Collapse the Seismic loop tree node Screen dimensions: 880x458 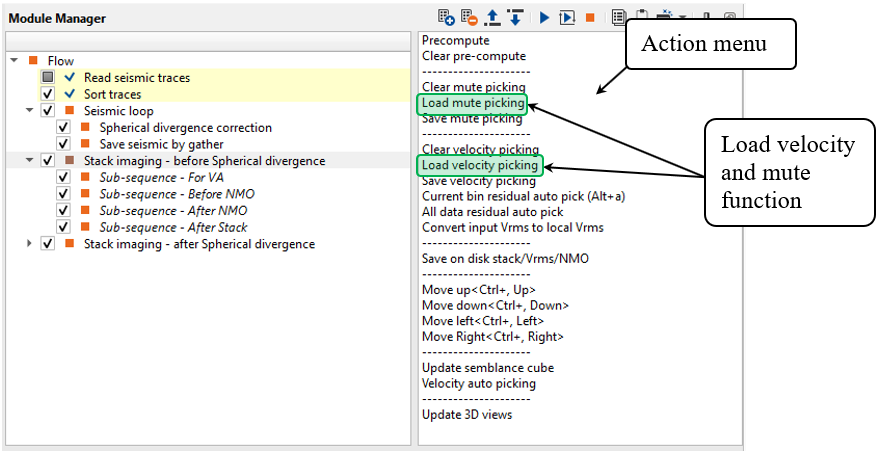(x=30, y=111)
